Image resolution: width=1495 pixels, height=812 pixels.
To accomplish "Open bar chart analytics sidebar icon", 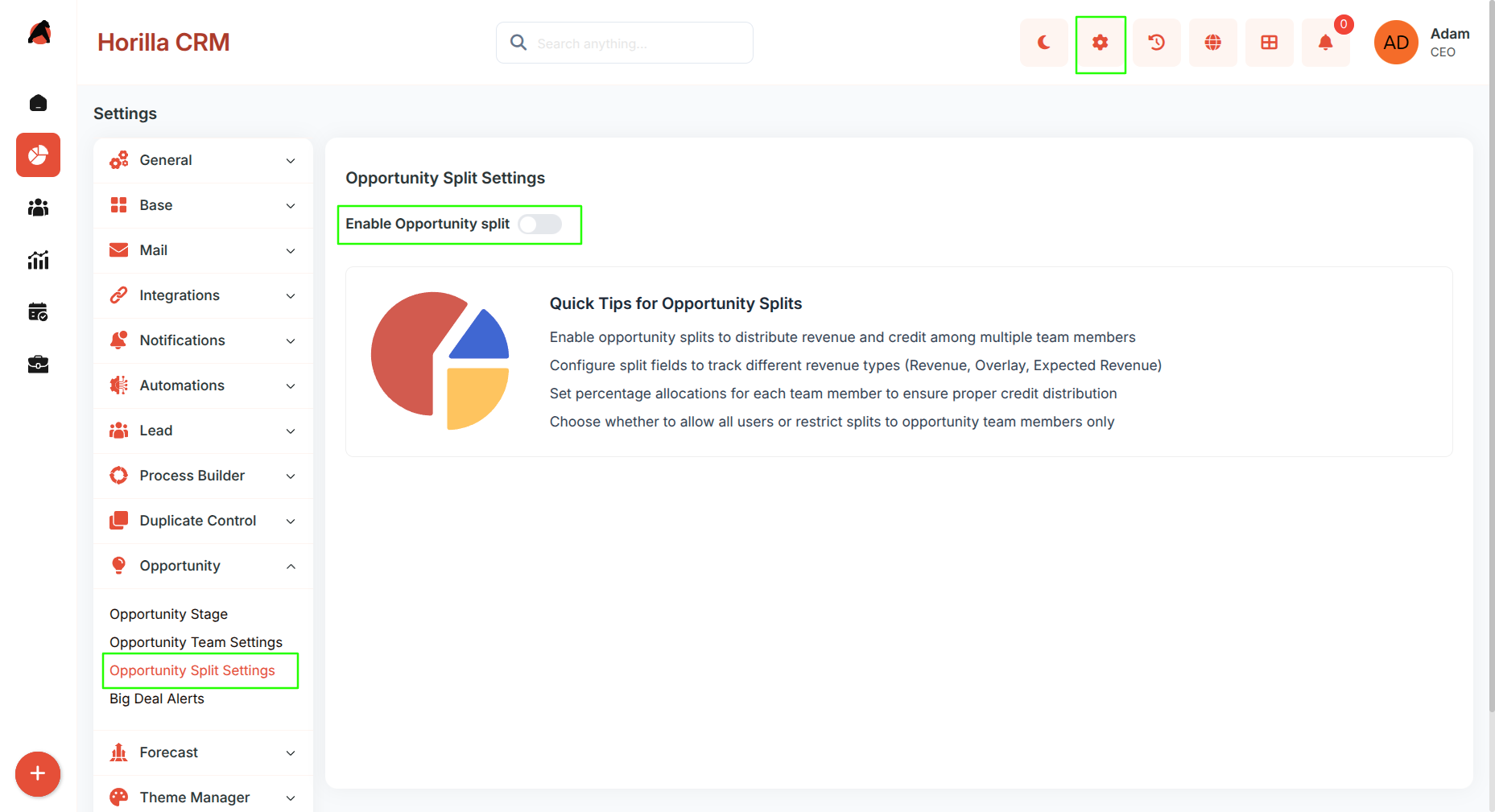I will 38,260.
